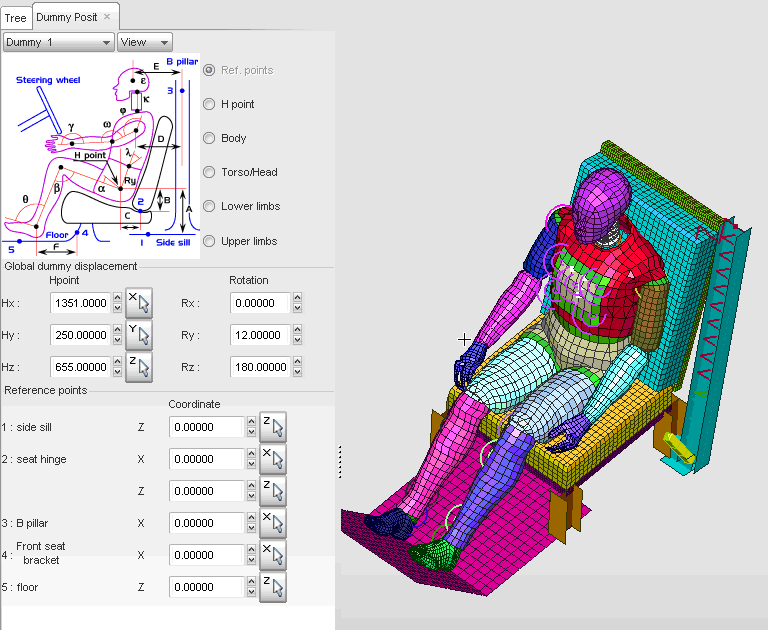Screen dimensions: 768x630
Task: Select the Torso/Head radio option
Action: [209, 172]
